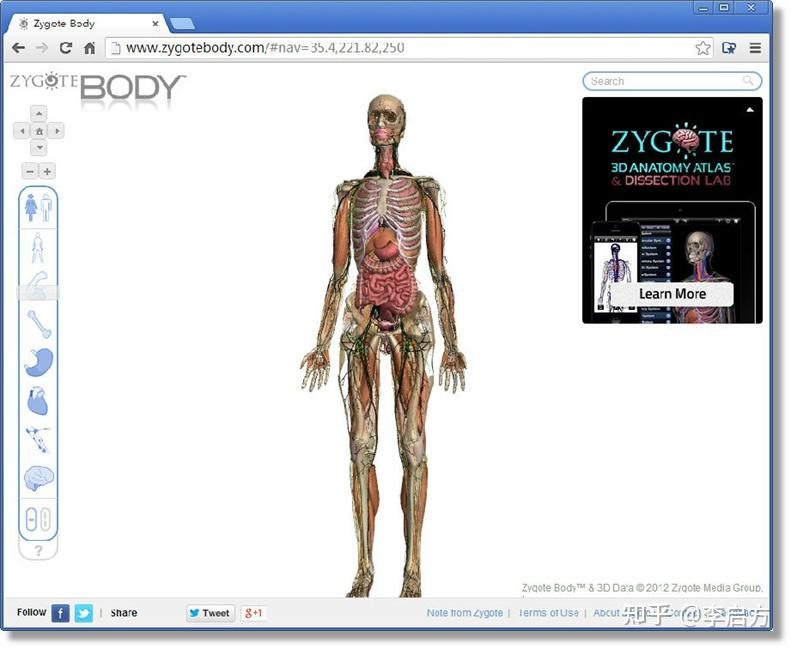Select the Zygote Body browser tab
The height and width of the screenshot is (649, 791).
[x=88, y=23]
